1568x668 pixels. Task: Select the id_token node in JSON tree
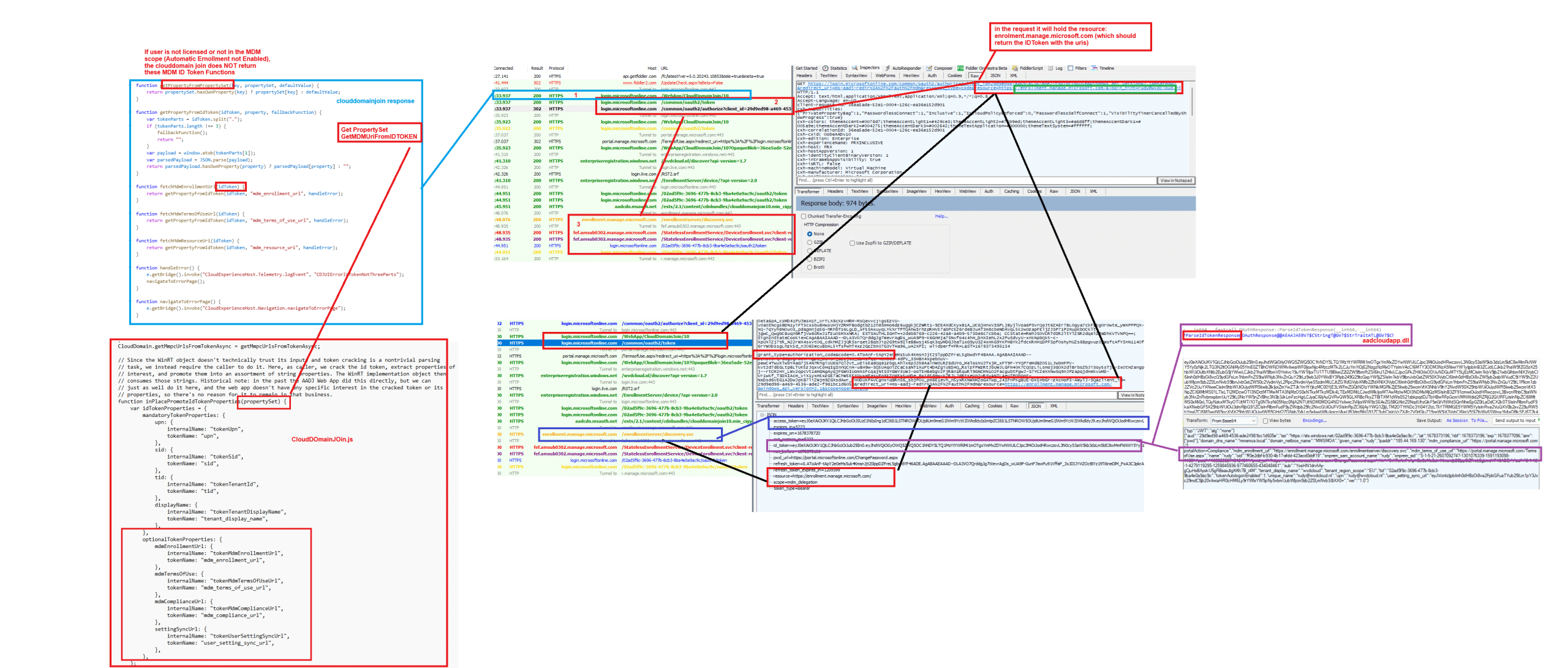pyautogui.click(x=958, y=445)
